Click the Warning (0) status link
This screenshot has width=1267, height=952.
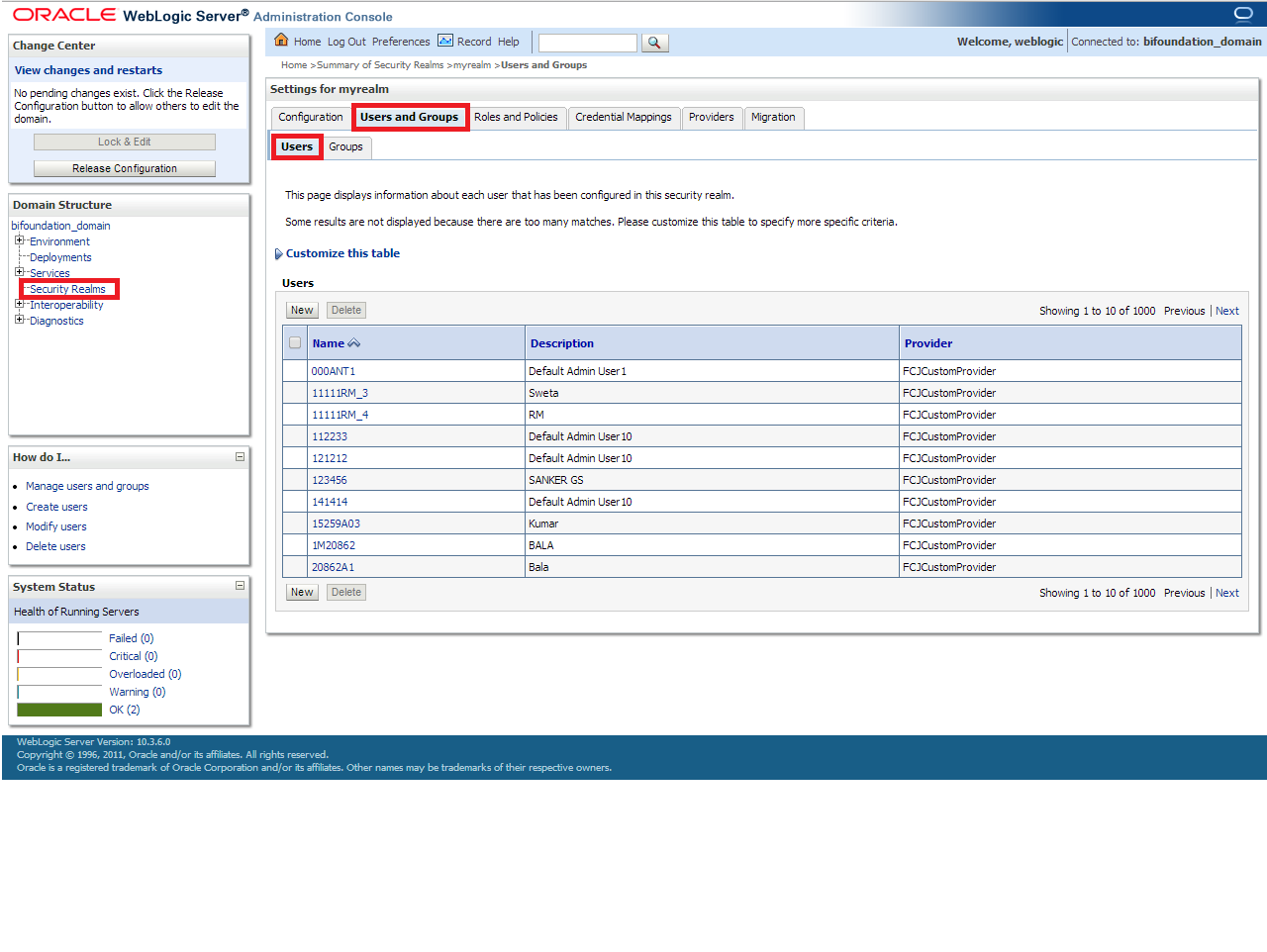(138, 692)
